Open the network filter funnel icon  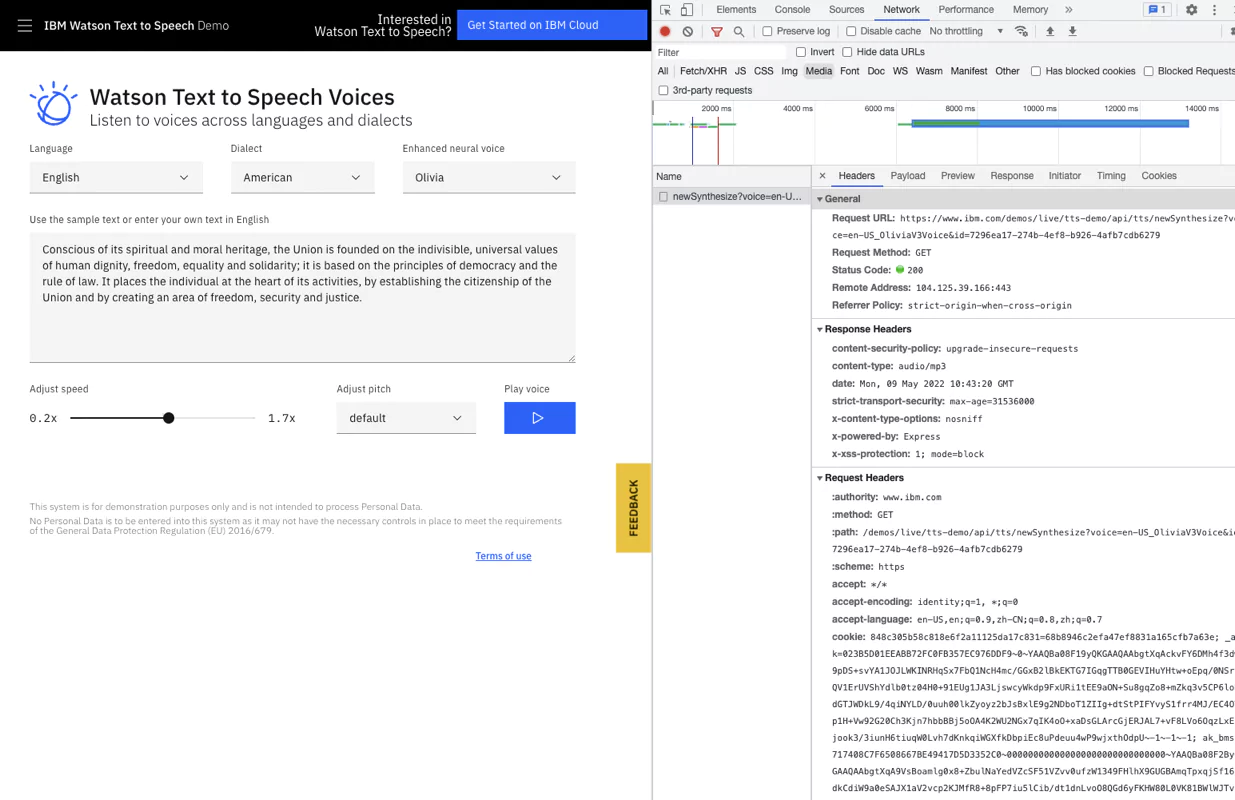717,31
